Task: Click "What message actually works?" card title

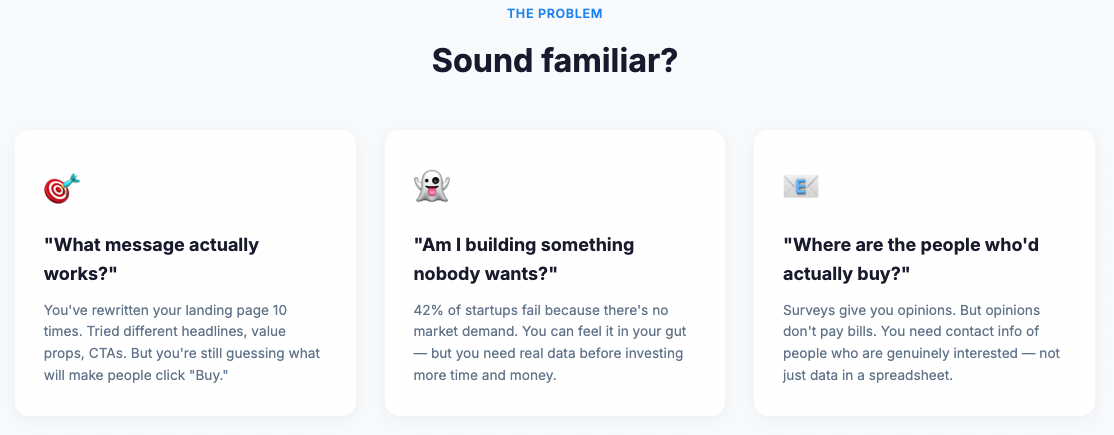Action: [x=151, y=258]
